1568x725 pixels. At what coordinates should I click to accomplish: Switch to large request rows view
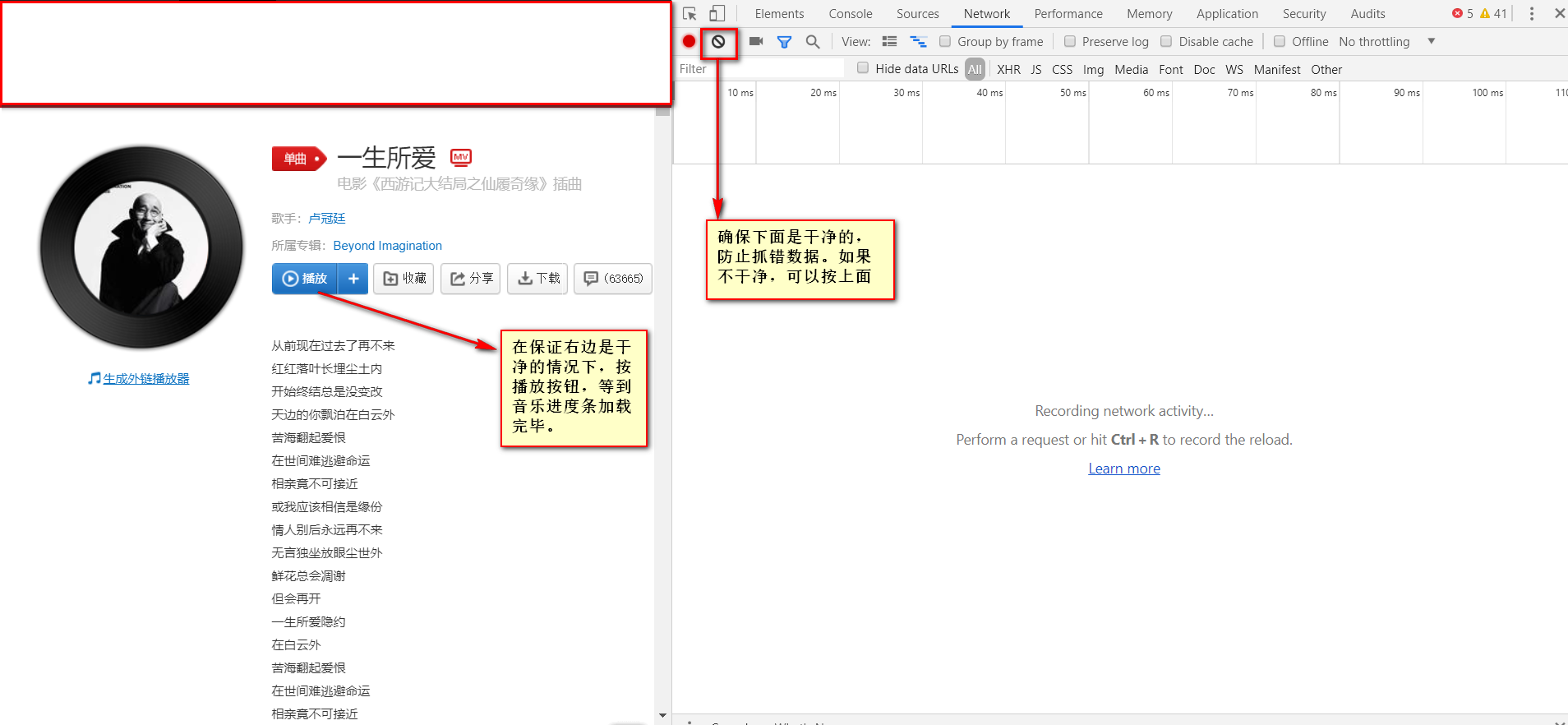889,41
